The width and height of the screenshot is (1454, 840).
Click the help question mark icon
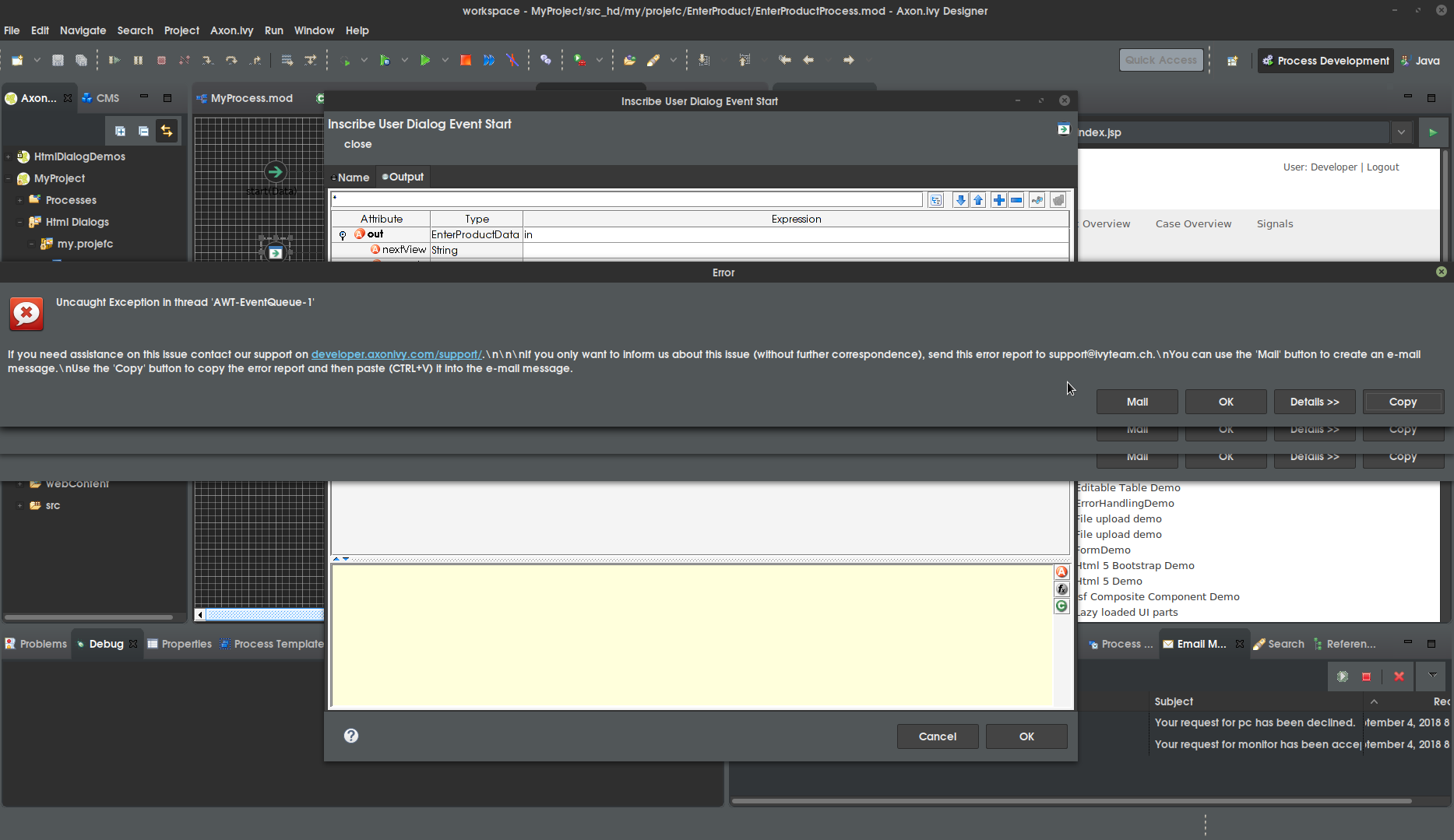coord(351,736)
